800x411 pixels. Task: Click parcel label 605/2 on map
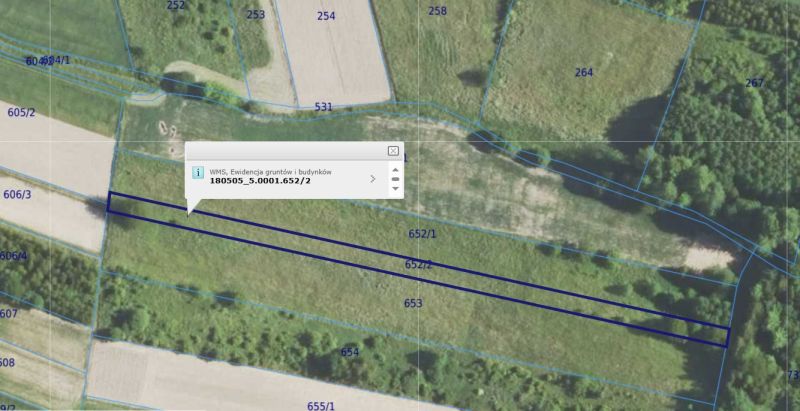click(21, 112)
